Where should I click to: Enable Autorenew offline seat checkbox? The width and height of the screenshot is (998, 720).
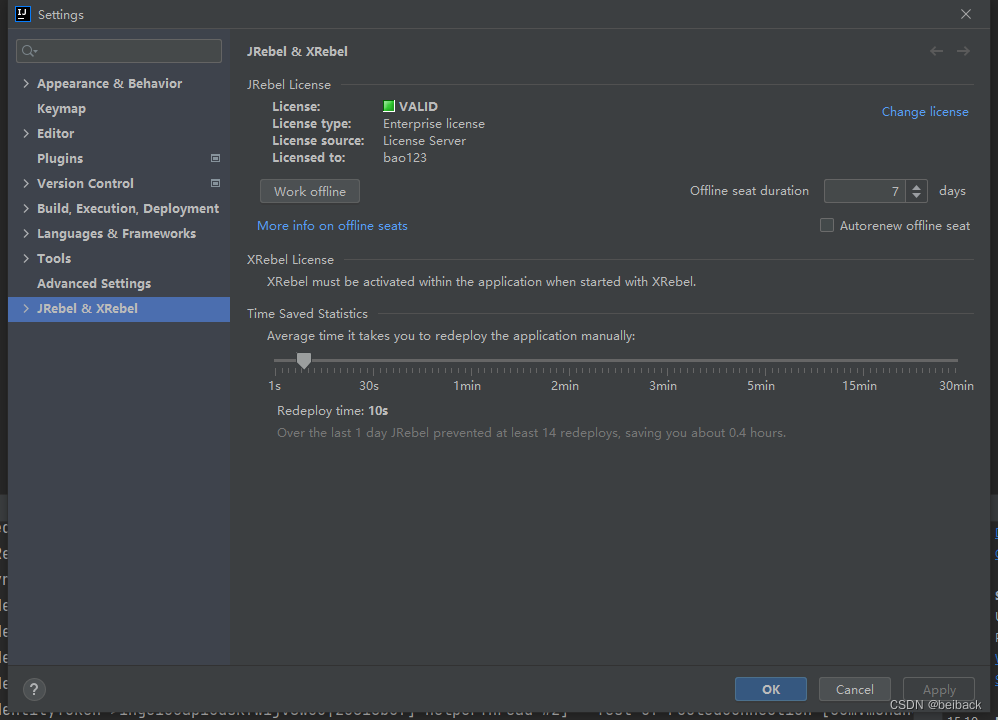click(827, 225)
